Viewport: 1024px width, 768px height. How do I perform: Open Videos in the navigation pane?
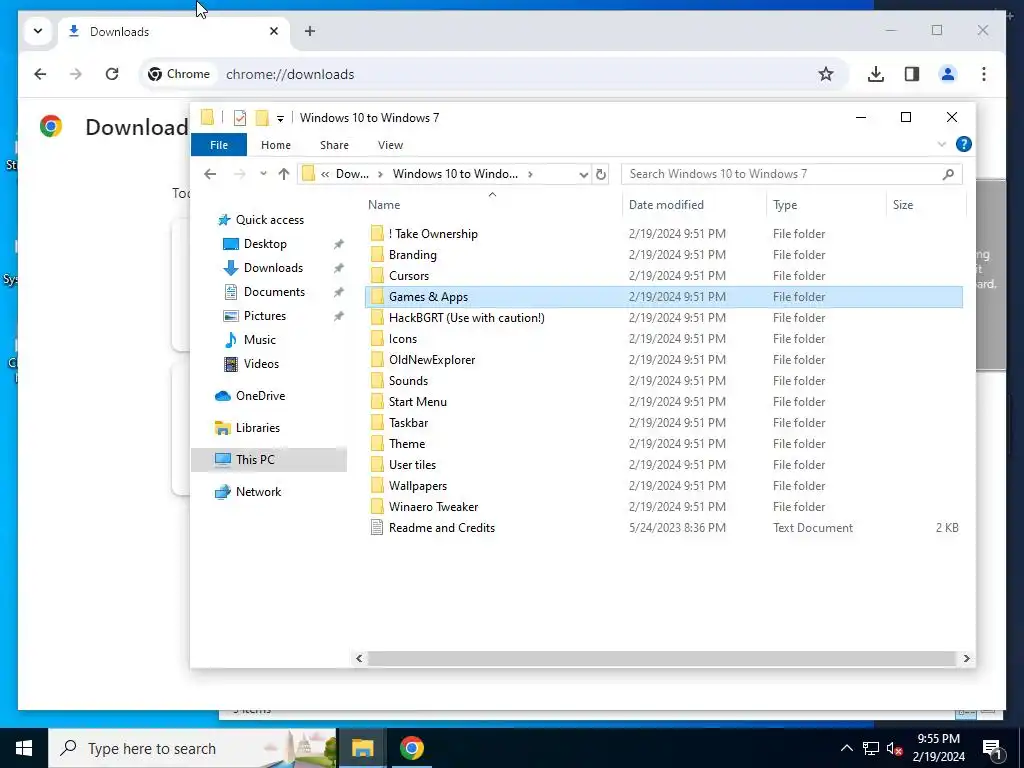click(261, 364)
